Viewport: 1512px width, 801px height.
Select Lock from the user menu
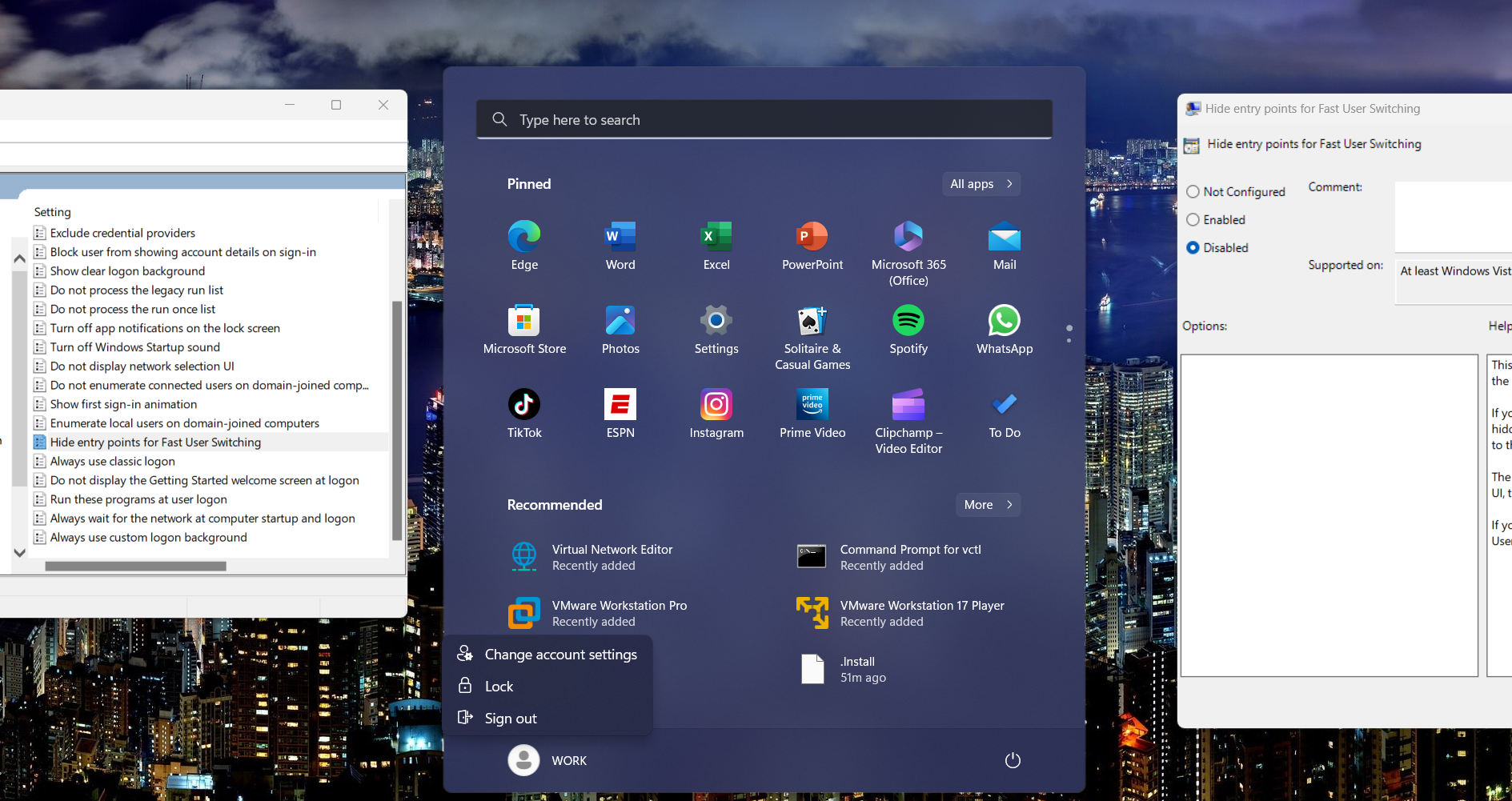click(547, 687)
